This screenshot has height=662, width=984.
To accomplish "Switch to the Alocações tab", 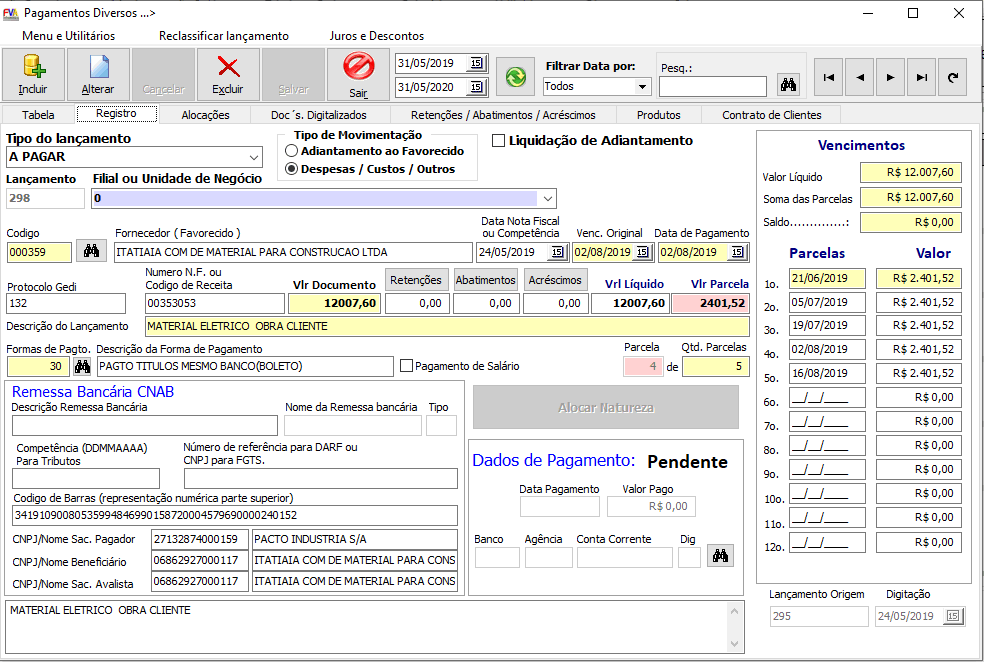I will tap(205, 115).
